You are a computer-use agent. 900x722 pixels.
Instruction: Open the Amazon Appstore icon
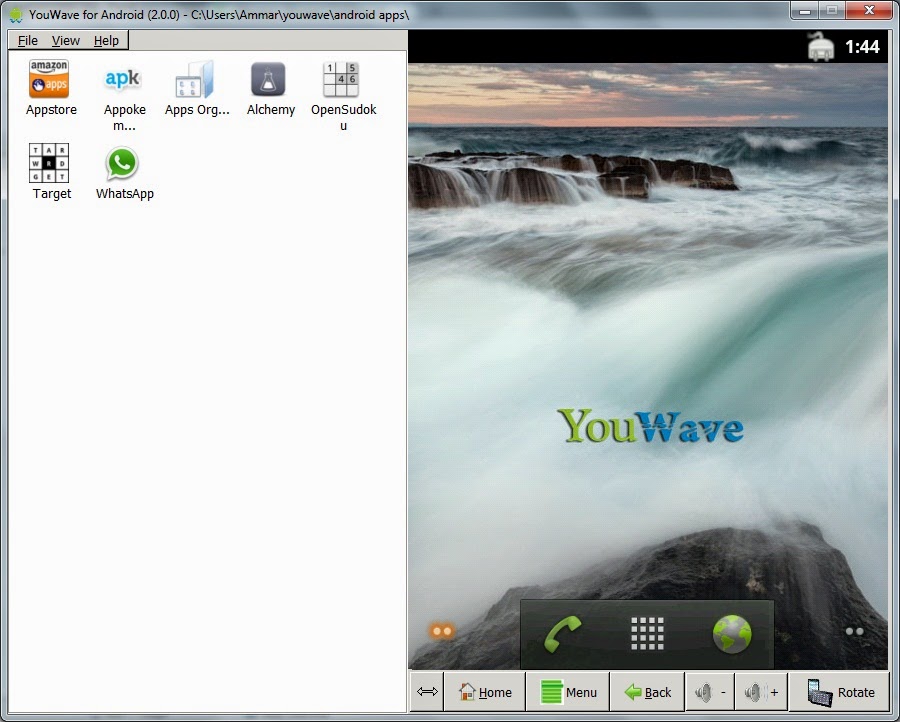[x=49, y=79]
